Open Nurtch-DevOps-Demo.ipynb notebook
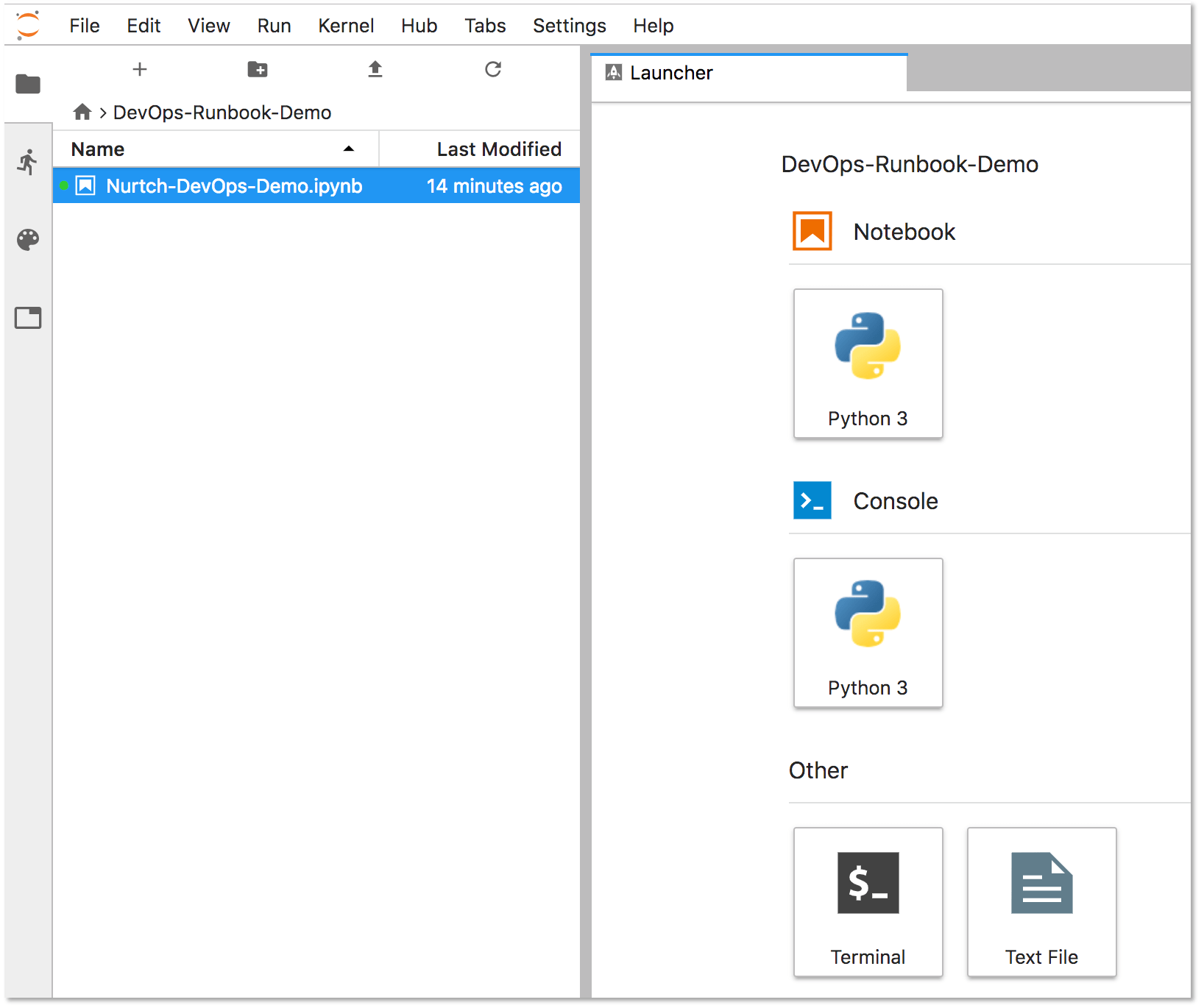Viewport: 1204px width, 1008px height. coord(234,185)
